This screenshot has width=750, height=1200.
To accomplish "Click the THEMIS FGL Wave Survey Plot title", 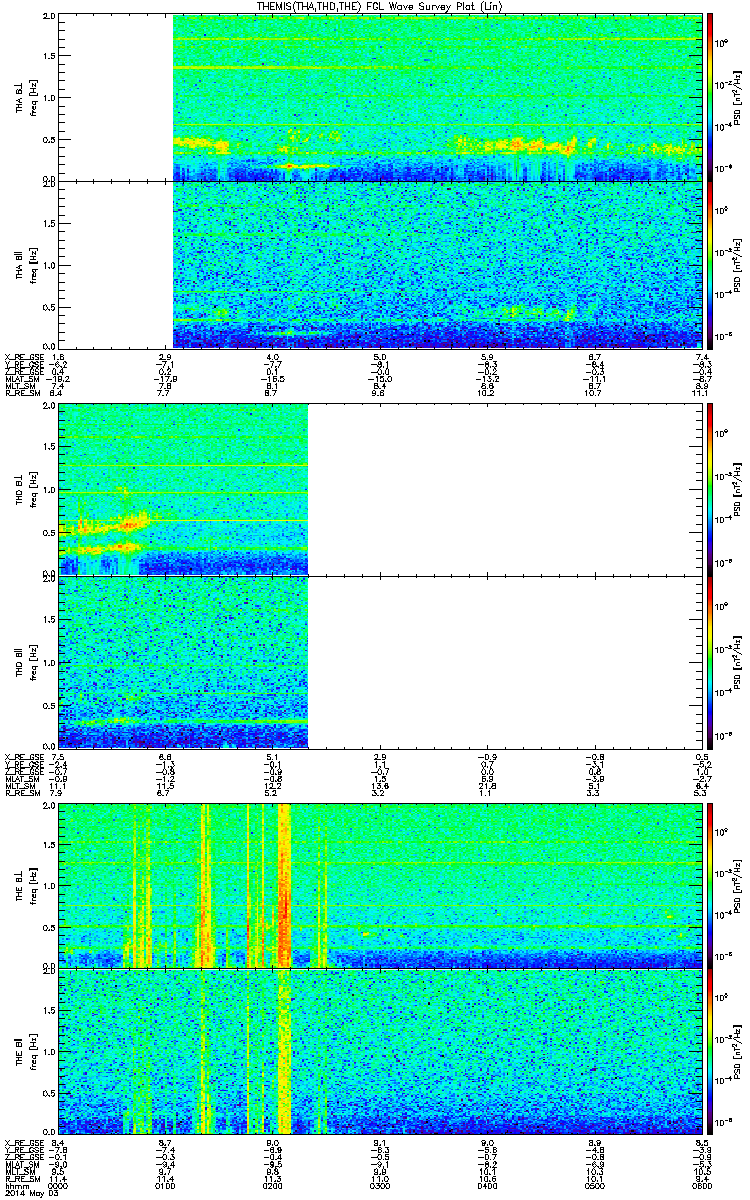I will pyautogui.click(x=381, y=6).
